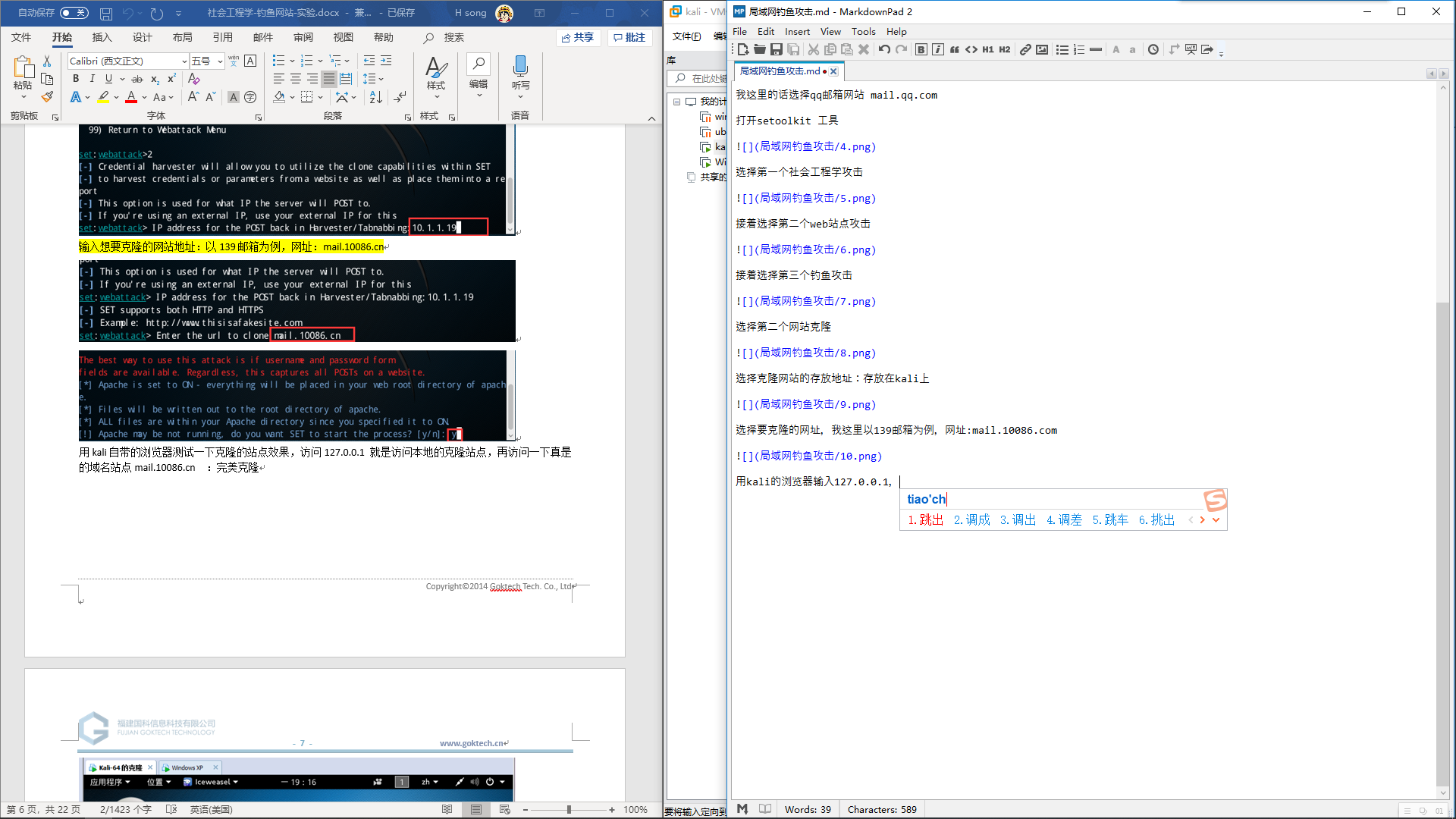Viewport: 1456px width, 819px height.
Task: Clear all formatting in Word
Action: [x=194, y=79]
